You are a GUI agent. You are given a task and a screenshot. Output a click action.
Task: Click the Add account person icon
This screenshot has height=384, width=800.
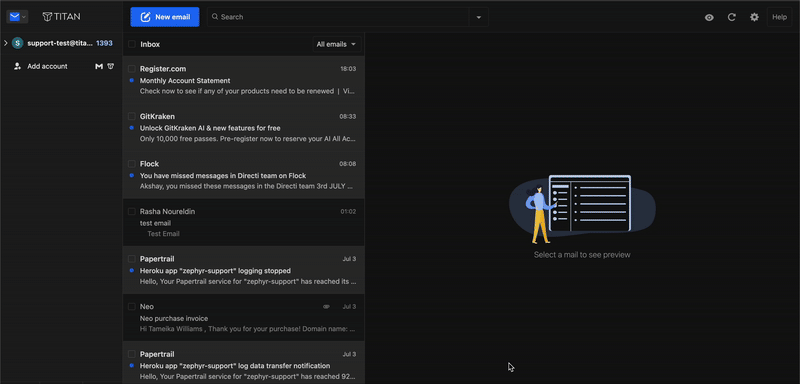click(x=17, y=66)
